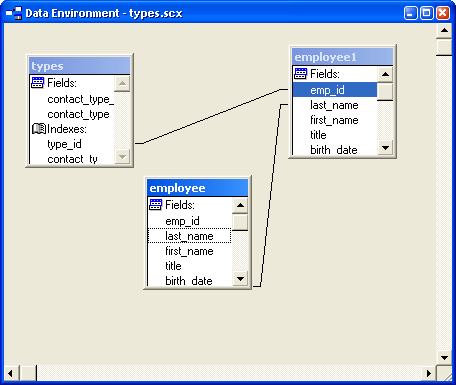Screen dimensions: 456x385
Task: Click scroll down arrow in employee1 table
Action: [385, 147]
